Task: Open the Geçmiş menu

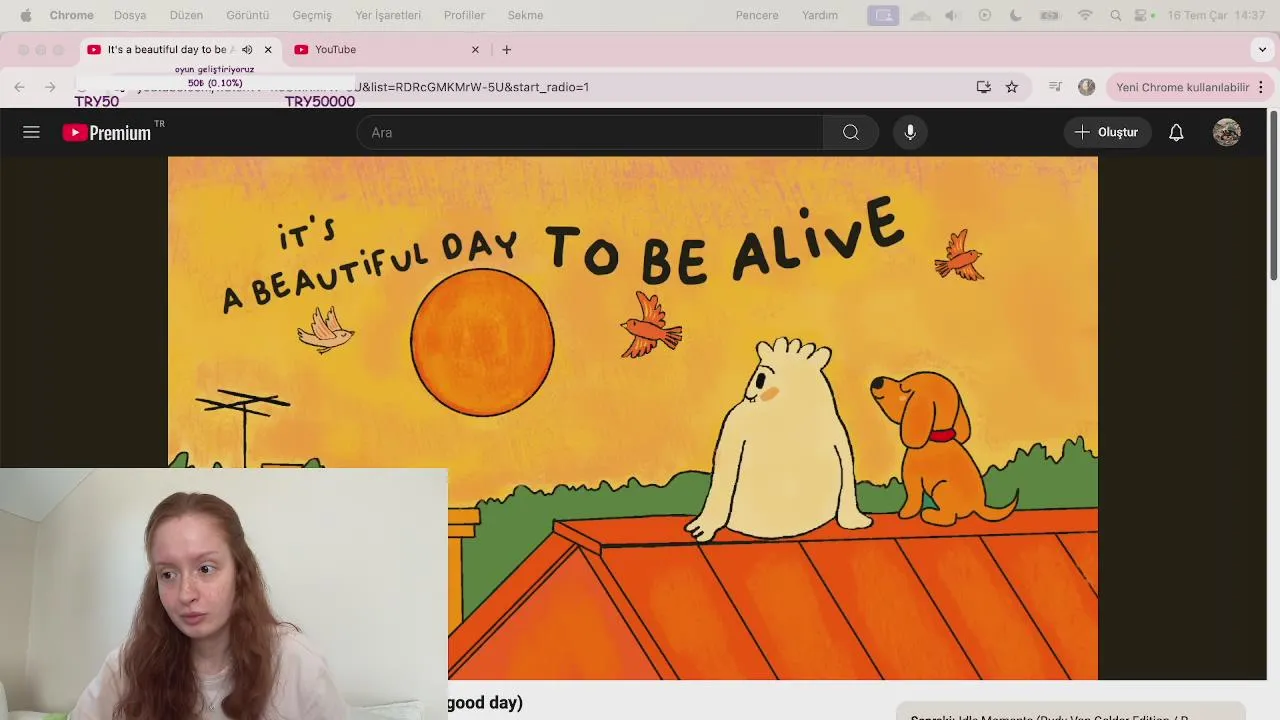Action: tap(312, 15)
